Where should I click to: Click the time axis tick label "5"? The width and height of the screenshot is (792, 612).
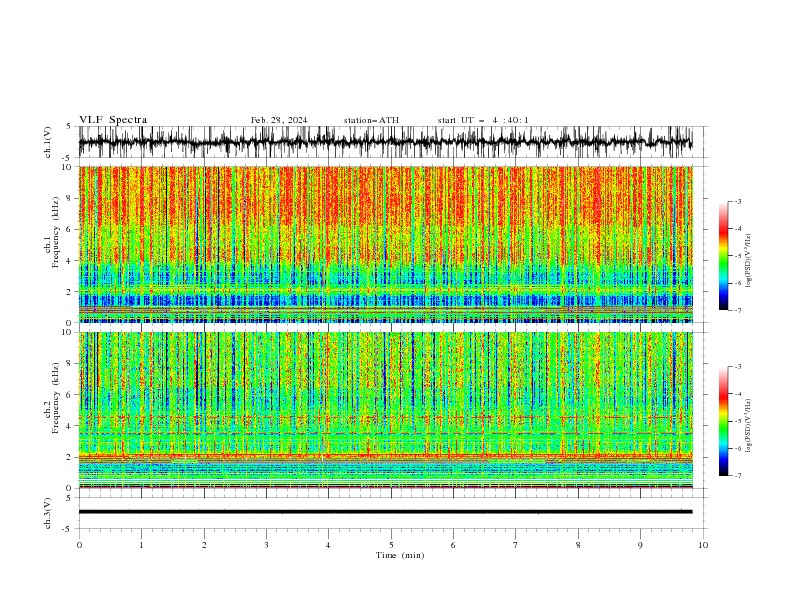(x=391, y=545)
